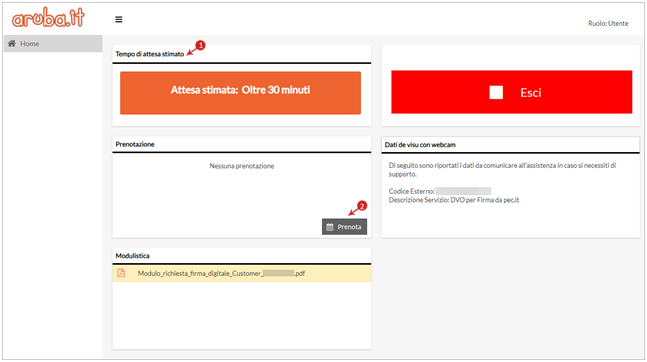
Task: Click the Home house icon
Action: pos(12,43)
